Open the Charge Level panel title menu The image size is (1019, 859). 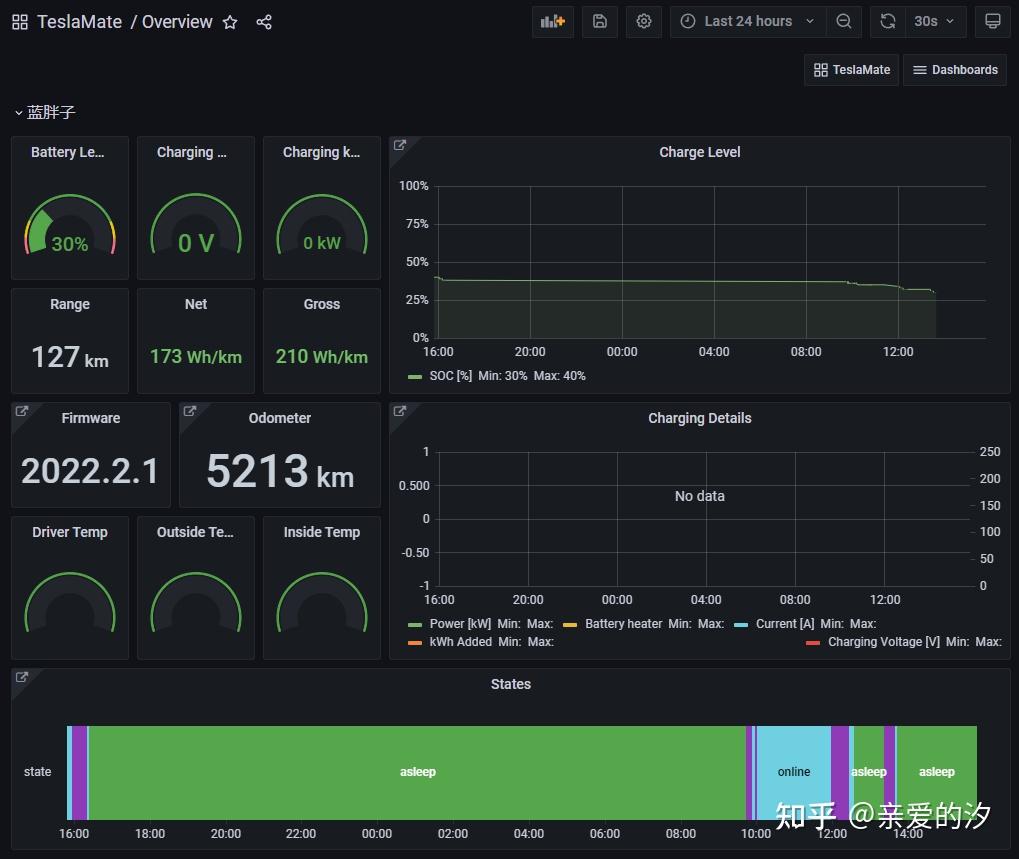pos(699,153)
